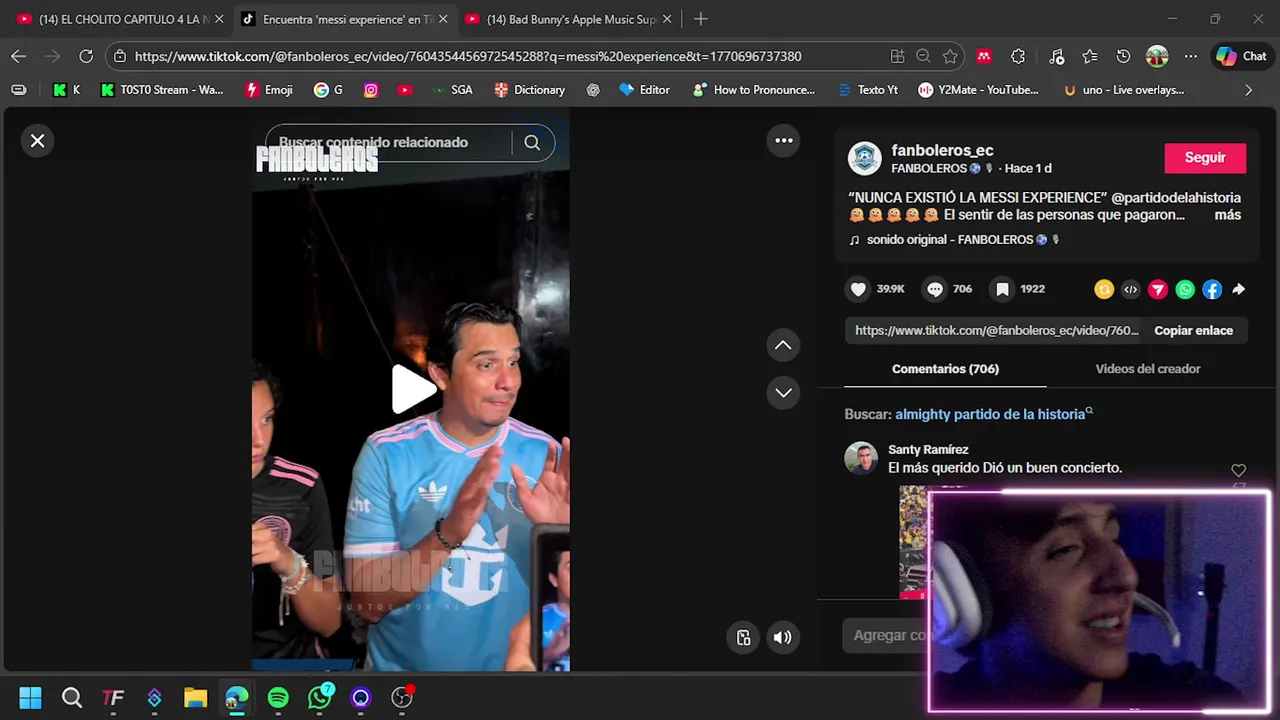Close the TikTok video viewer
The image size is (1280, 720).
pyautogui.click(x=38, y=141)
